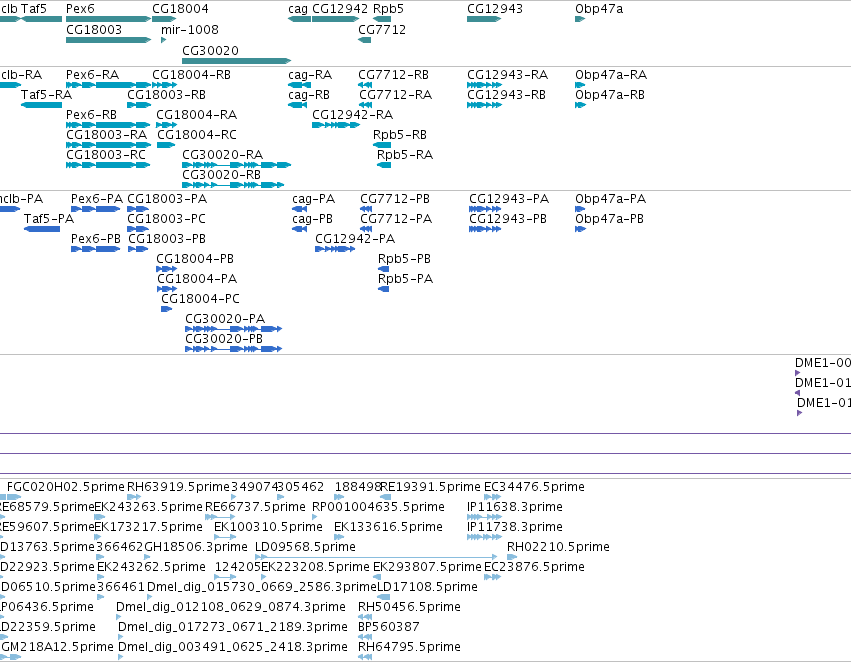Select the long CG30020 gene bar
The width and height of the screenshot is (851, 662).
tap(237, 61)
